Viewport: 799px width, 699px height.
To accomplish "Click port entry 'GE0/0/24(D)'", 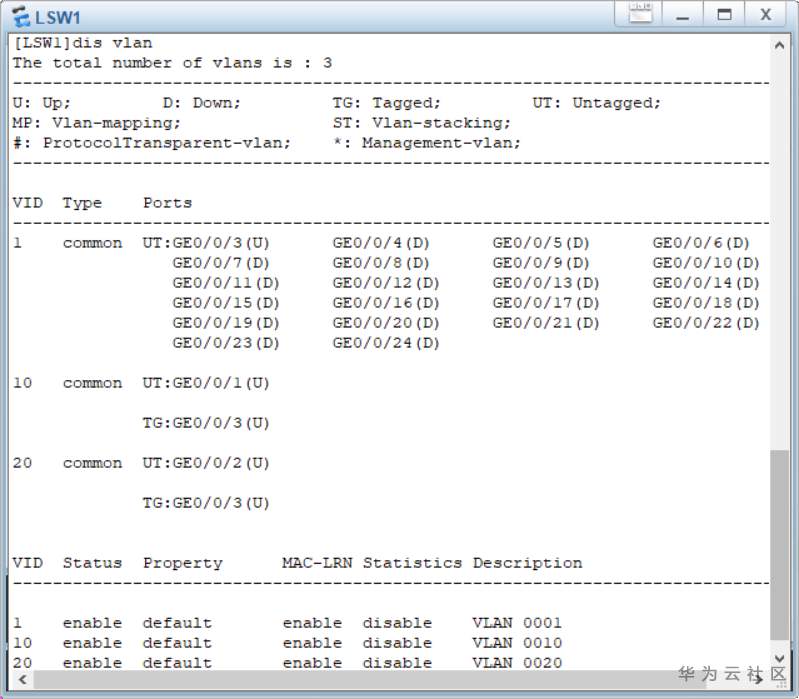I will 386,343.
